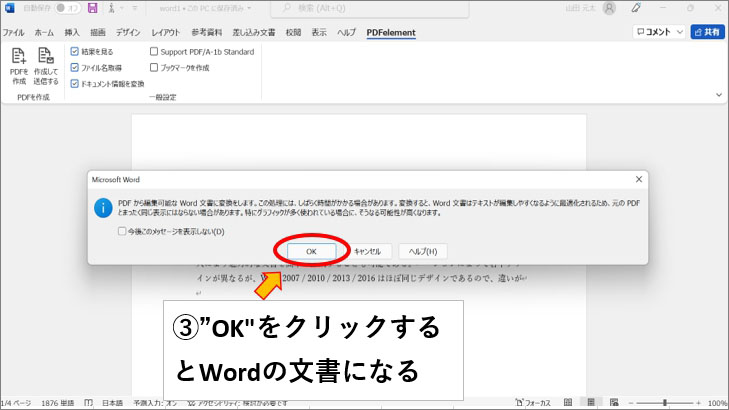
Task: Open the 校閲 tab
Action: [293, 32]
